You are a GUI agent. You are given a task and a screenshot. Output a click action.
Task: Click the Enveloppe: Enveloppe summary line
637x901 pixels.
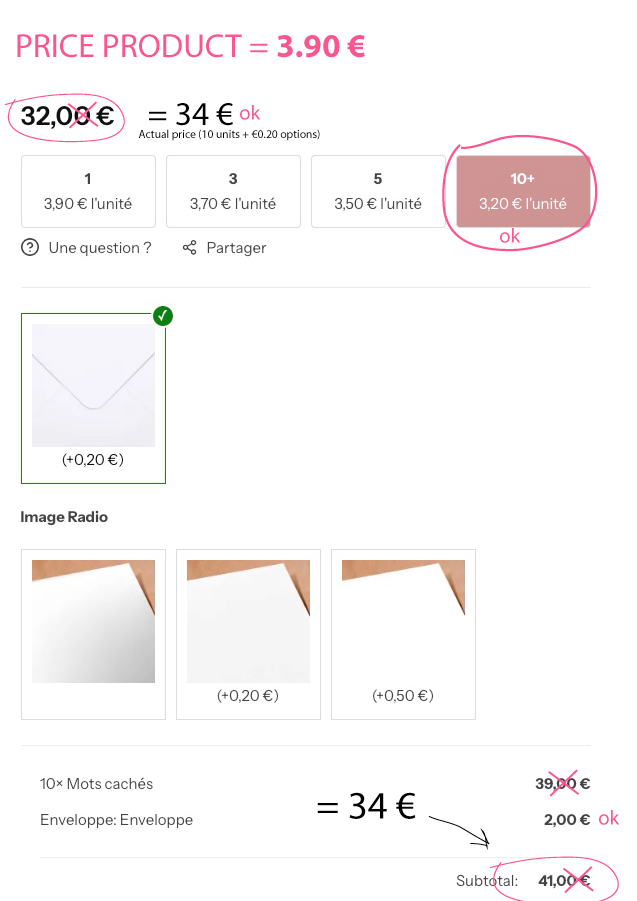pyautogui.click(x=116, y=820)
